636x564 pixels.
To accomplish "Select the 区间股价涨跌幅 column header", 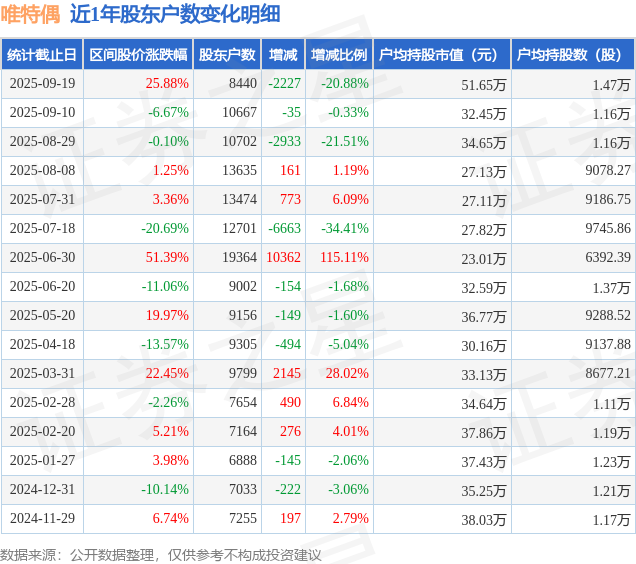I will (x=138, y=54).
